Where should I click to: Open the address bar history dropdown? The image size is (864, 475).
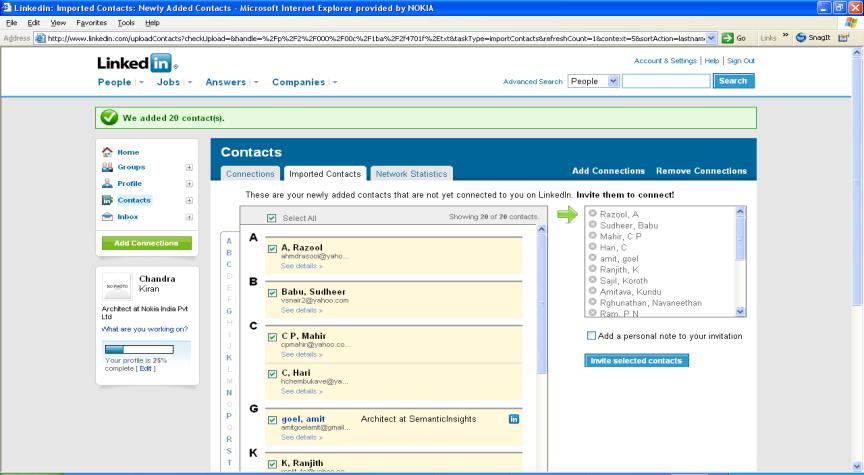[711, 38]
